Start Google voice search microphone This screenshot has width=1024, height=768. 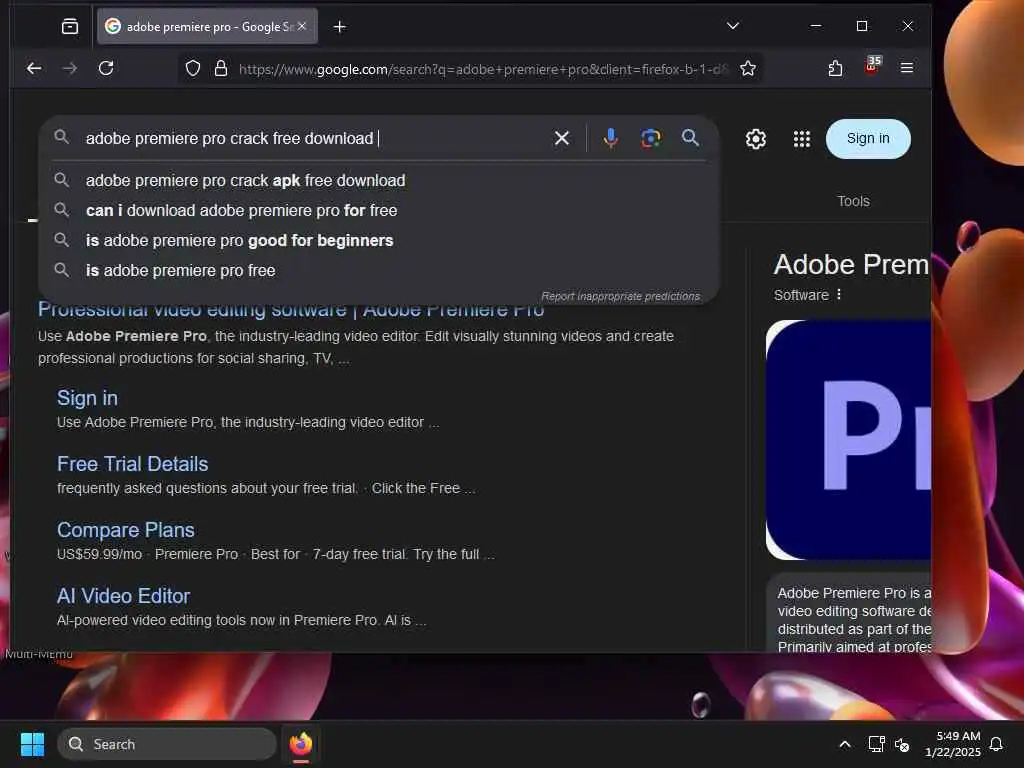pos(611,138)
